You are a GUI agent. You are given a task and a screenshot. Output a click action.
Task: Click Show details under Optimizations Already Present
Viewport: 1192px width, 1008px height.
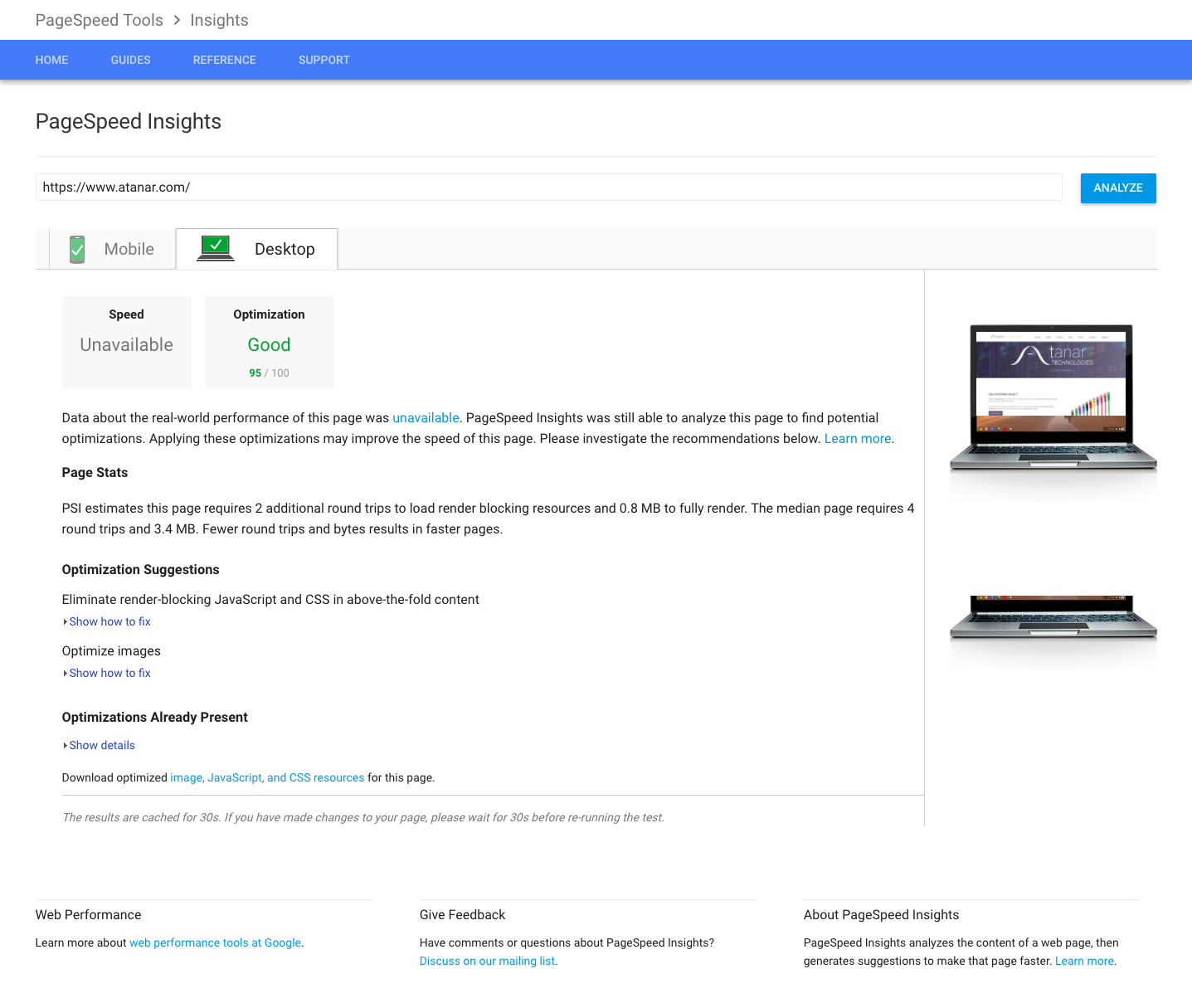[x=102, y=745]
